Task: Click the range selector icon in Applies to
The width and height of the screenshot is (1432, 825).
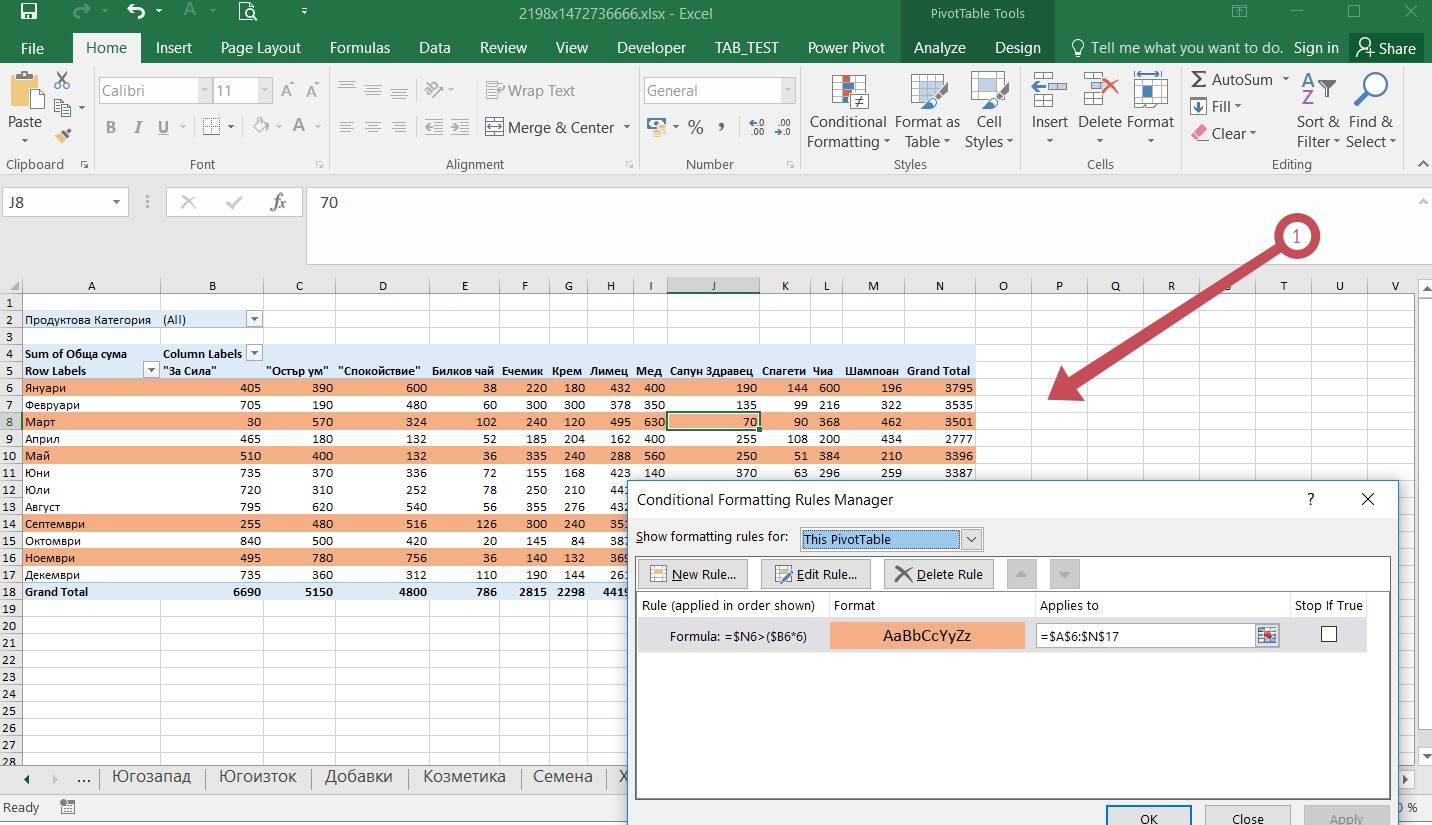Action: pos(1267,636)
